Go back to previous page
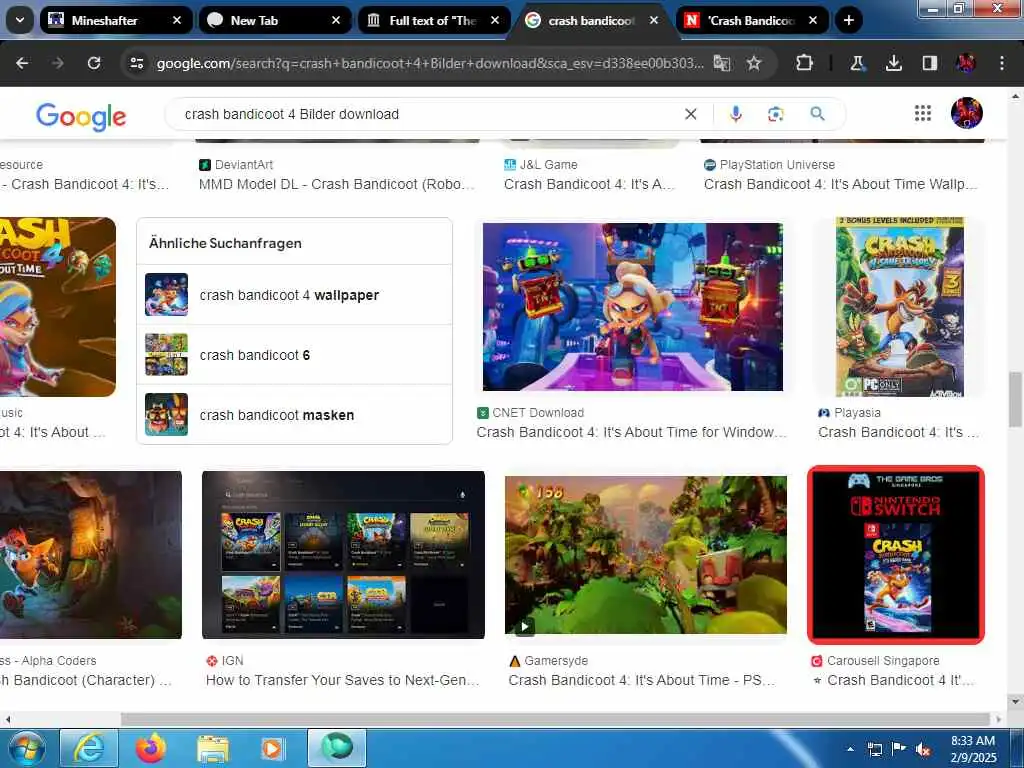This screenshot has width=1024, height=768. pos(22,63)
